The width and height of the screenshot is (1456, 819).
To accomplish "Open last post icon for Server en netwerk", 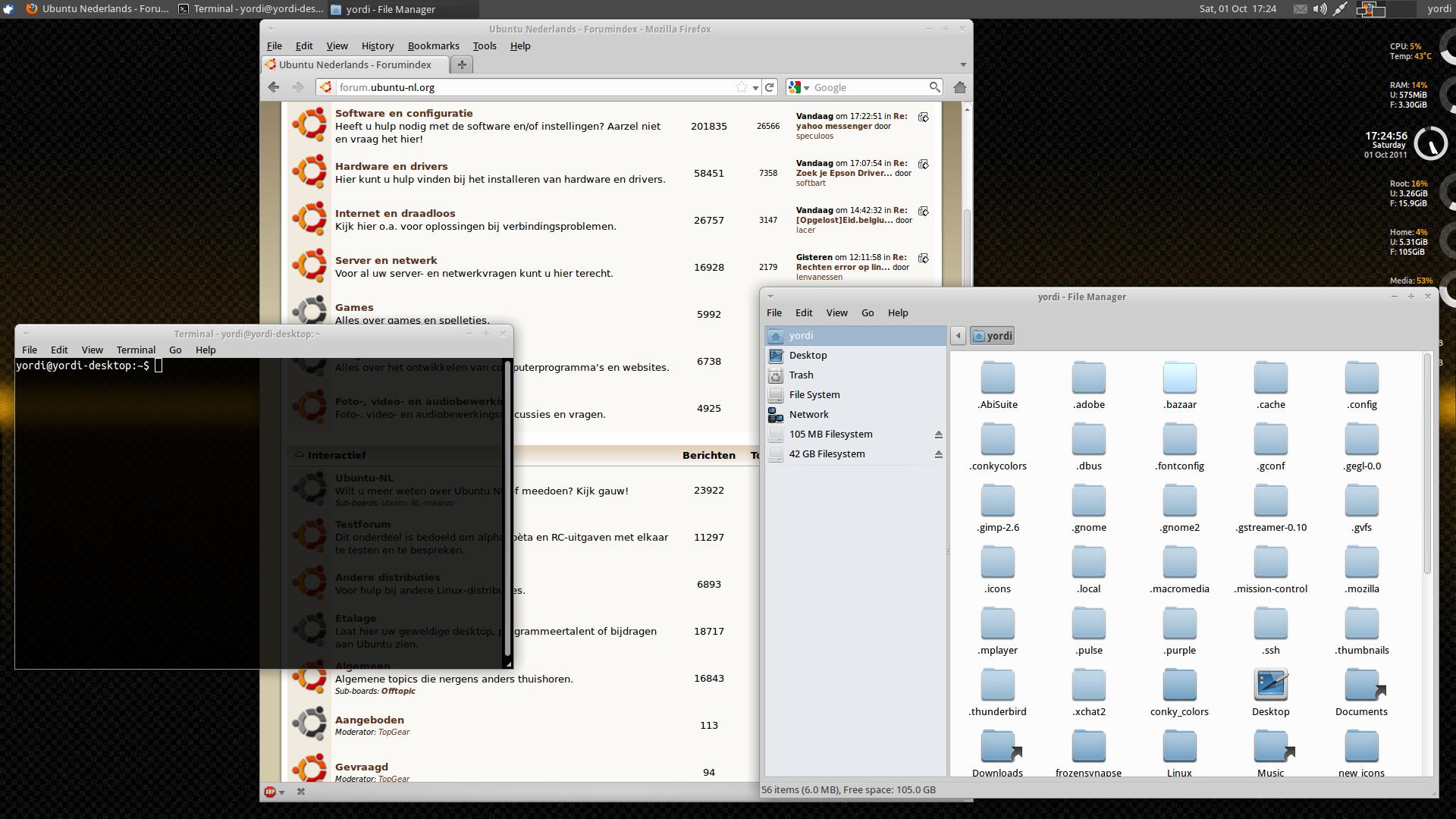I will [924, 258].
